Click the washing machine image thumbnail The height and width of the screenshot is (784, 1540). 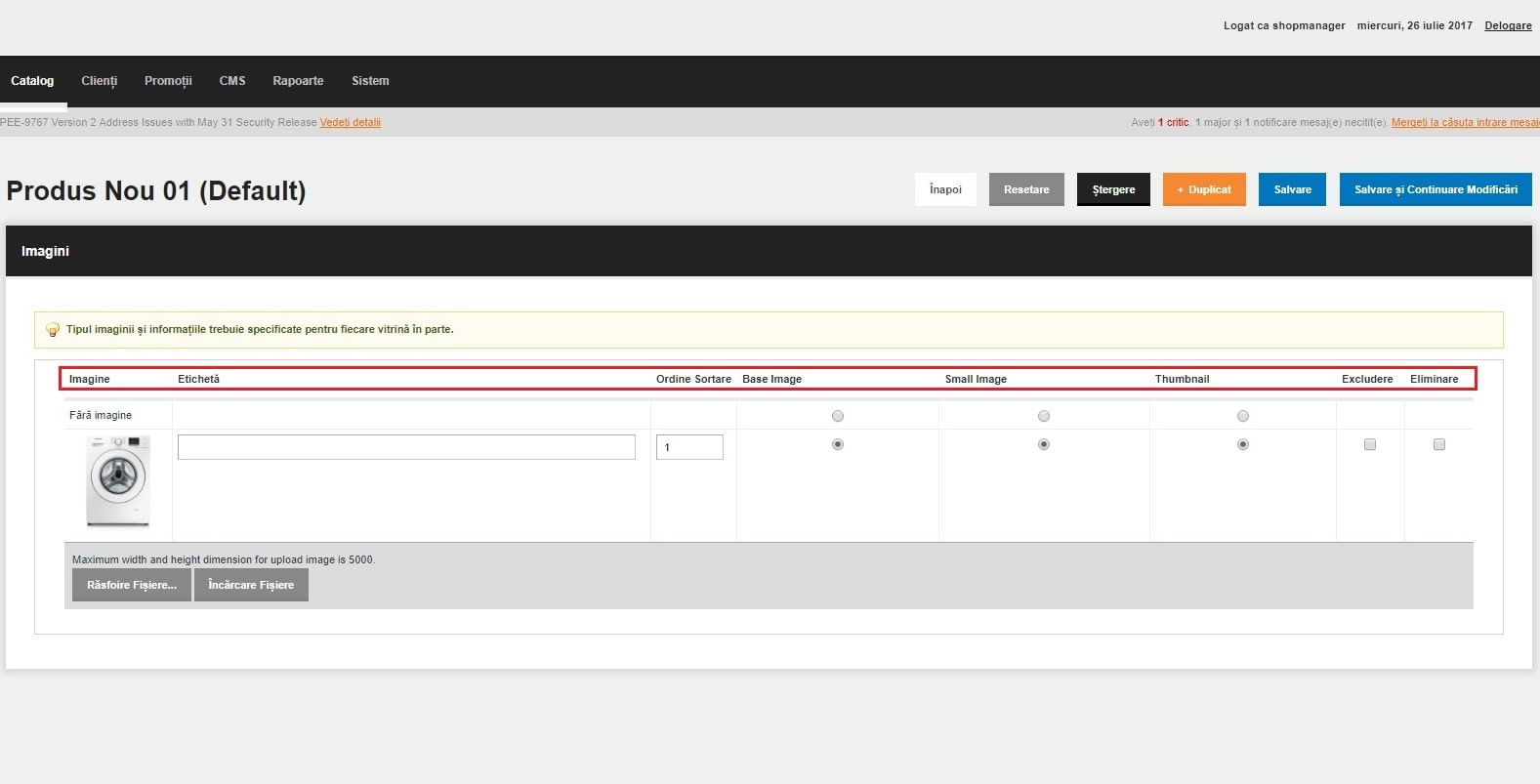[x=118, y=481]
